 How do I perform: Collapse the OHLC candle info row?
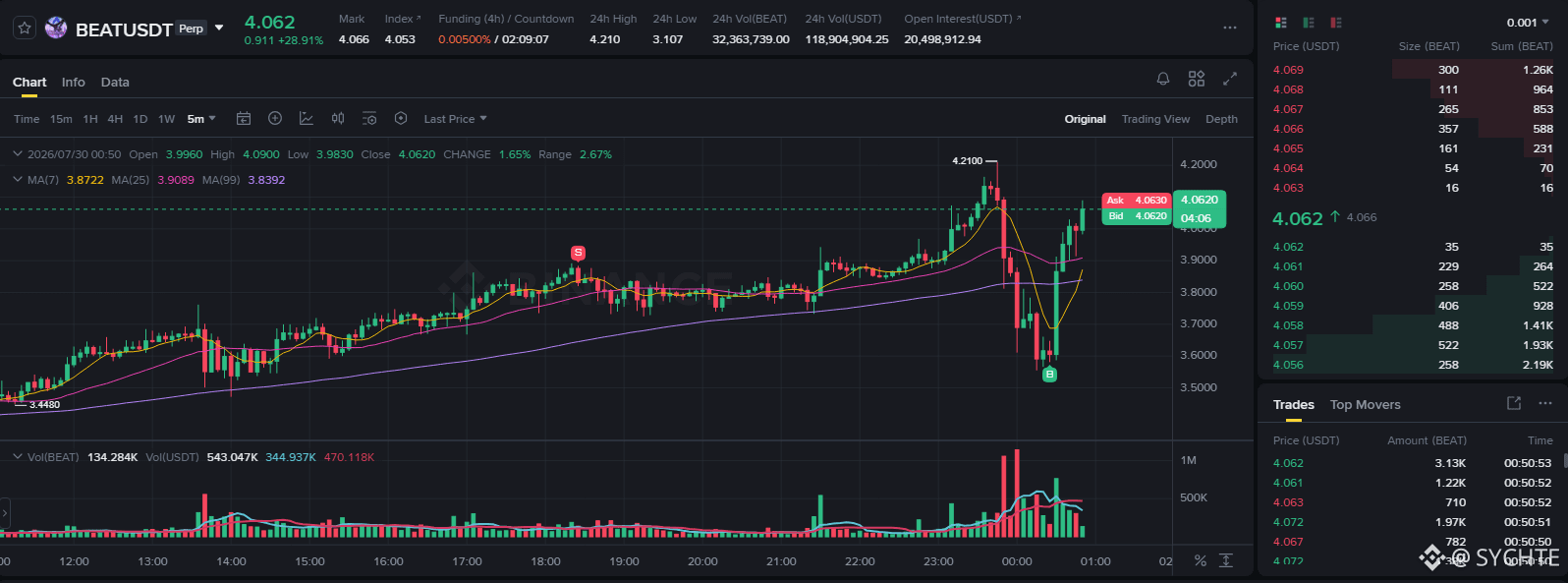[x=18, y=154]
